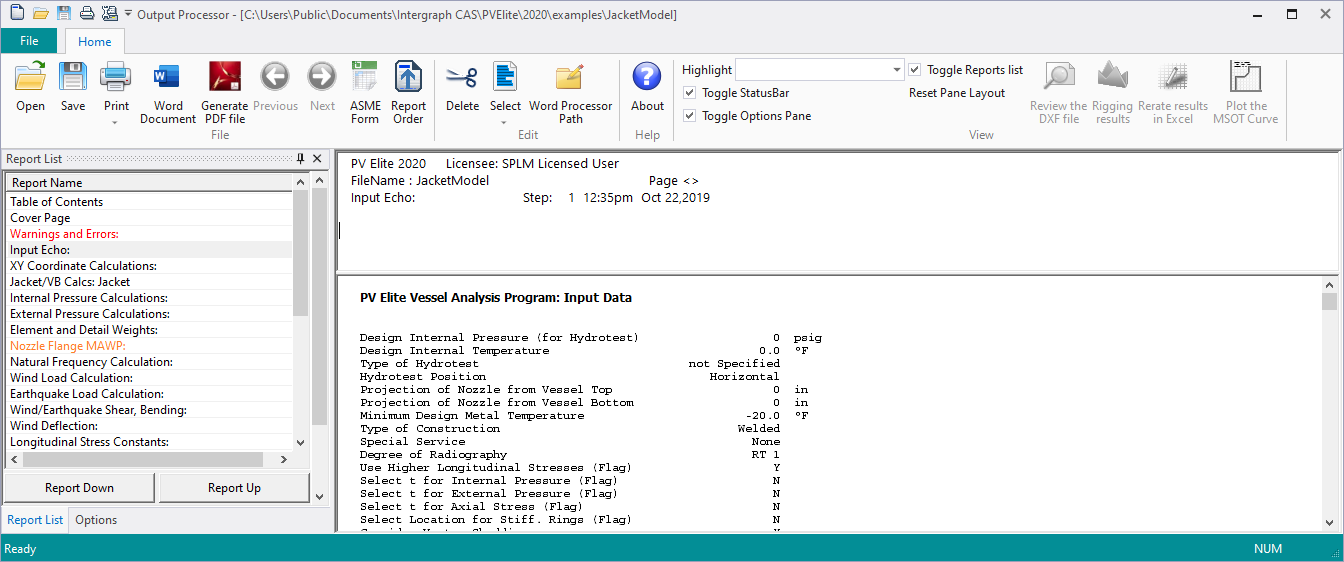Toggle the Reports list checkbox
Screen dimensions: 1344x562
coord(915,70)
